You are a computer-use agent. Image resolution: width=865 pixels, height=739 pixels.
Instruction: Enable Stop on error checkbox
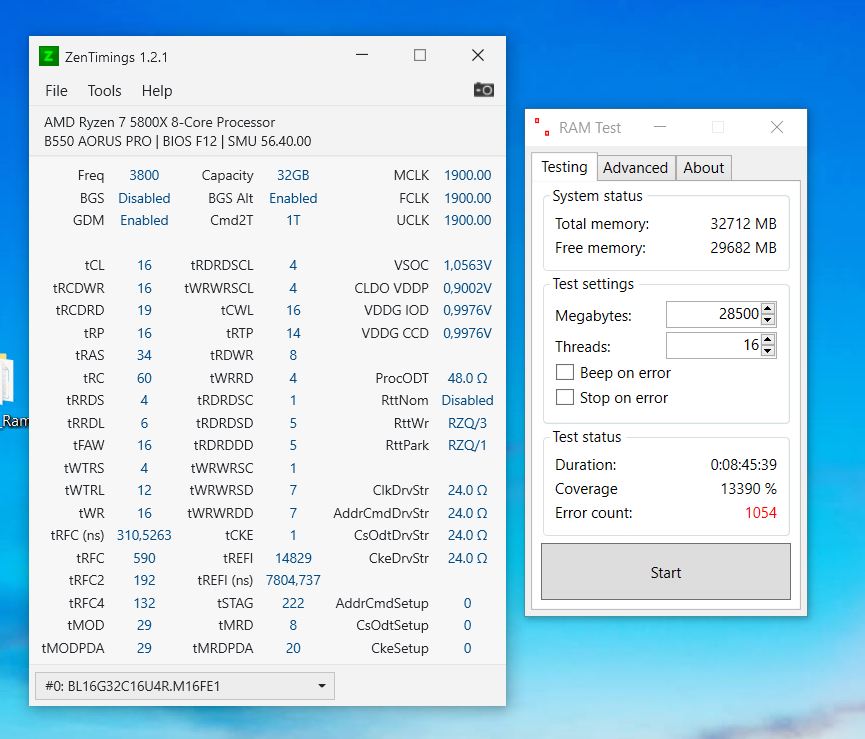point(564,397)
